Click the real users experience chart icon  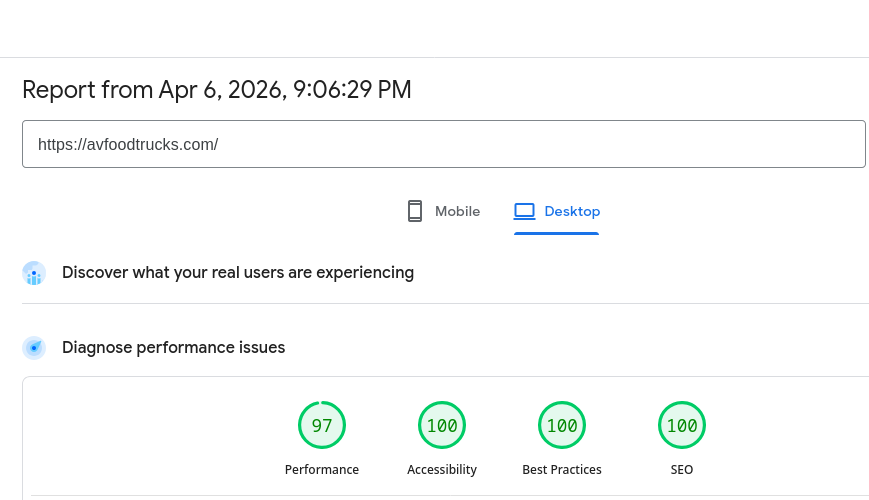pyautogui.click(x=34, y=273)
